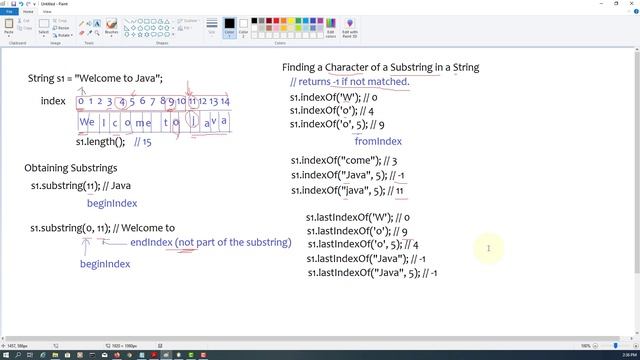Click the Crop command
Viewport: 640px width, 360px height.
coord(60,20)
